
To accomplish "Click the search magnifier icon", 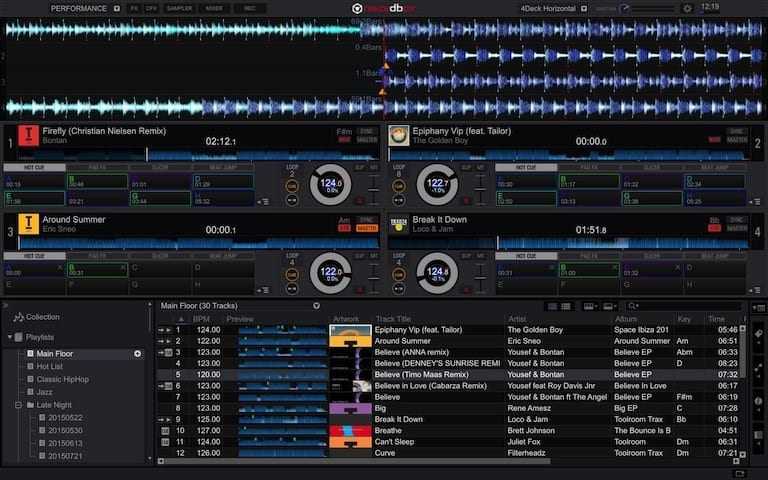I will click(632, 306).
